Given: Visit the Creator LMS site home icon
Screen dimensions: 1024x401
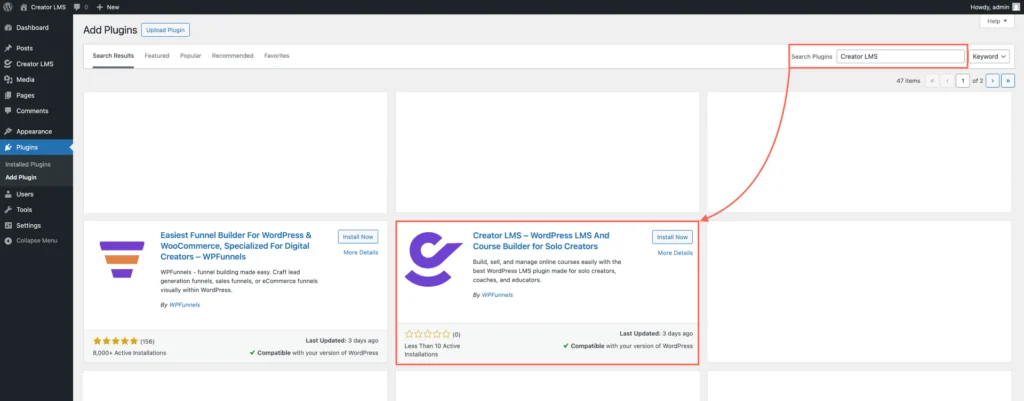Looking at the screenshot, I should click(x=24, y=7).
